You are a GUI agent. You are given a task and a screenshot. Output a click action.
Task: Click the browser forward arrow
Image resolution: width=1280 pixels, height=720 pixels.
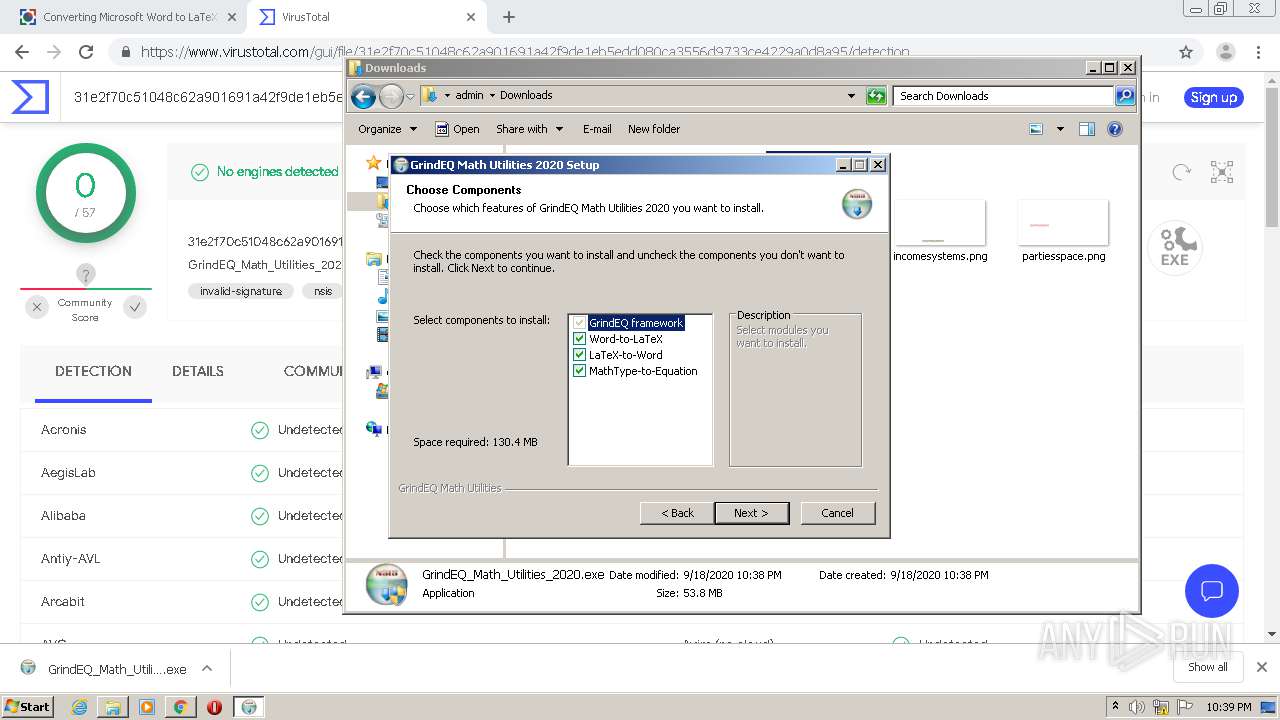(54, 52)
